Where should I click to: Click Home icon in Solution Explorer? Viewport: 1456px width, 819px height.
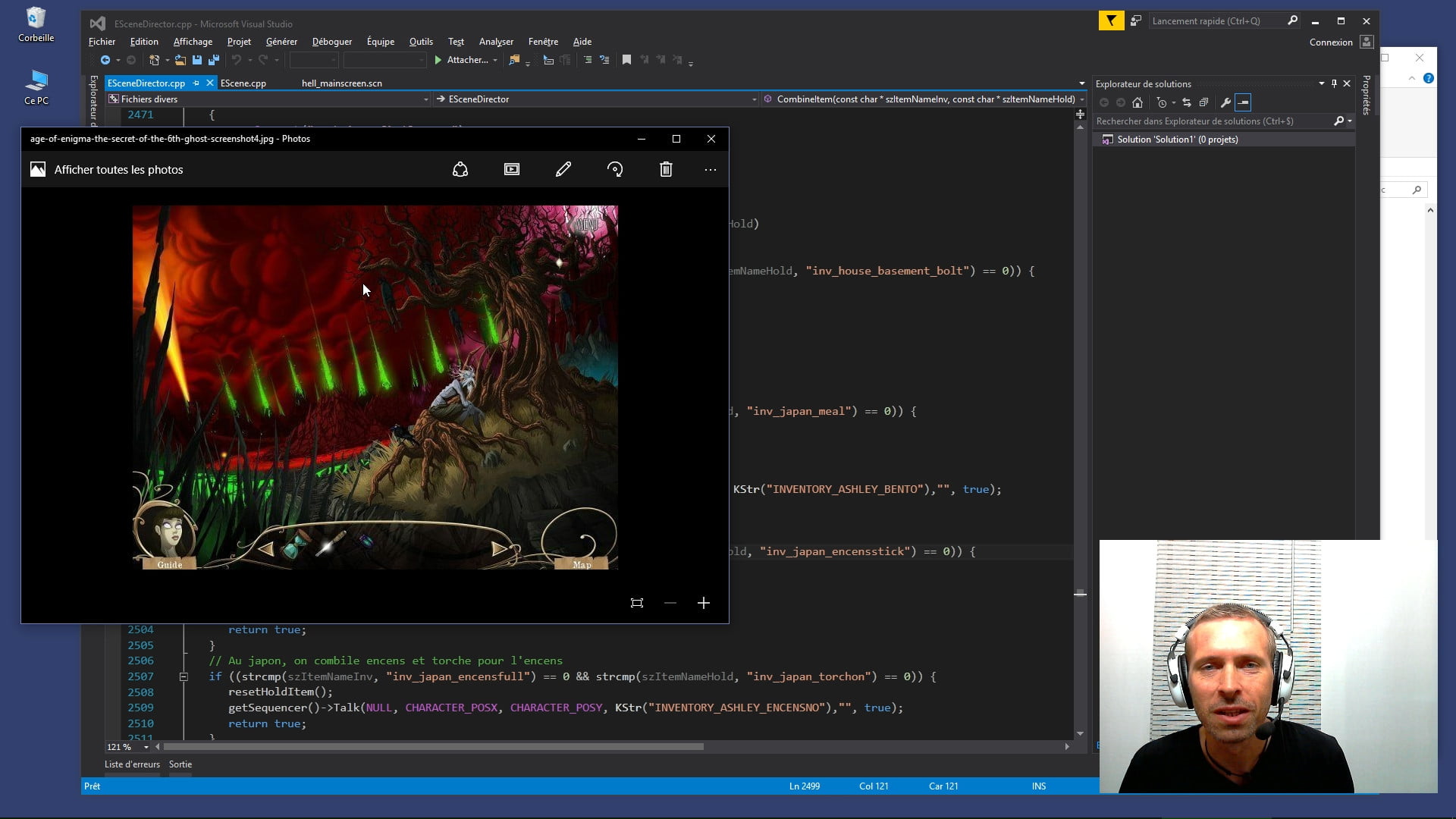[1137, 102]
